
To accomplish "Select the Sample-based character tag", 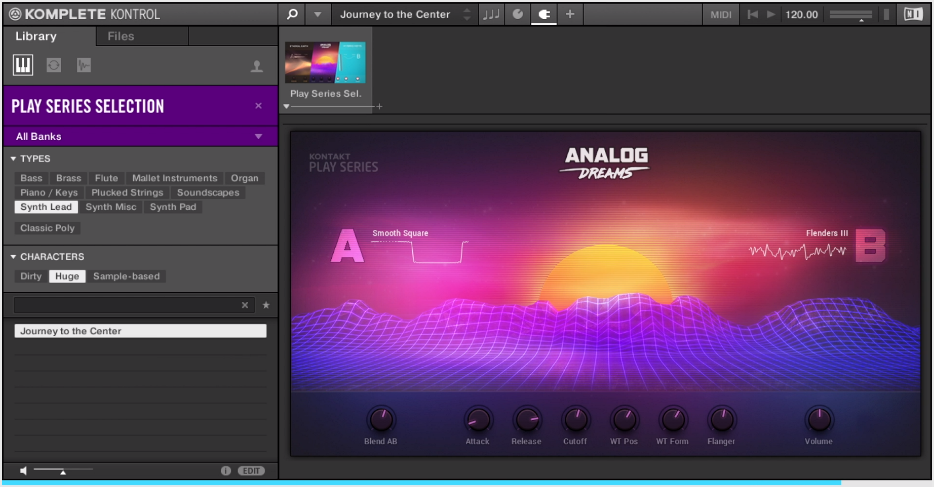I will (126, 276).
